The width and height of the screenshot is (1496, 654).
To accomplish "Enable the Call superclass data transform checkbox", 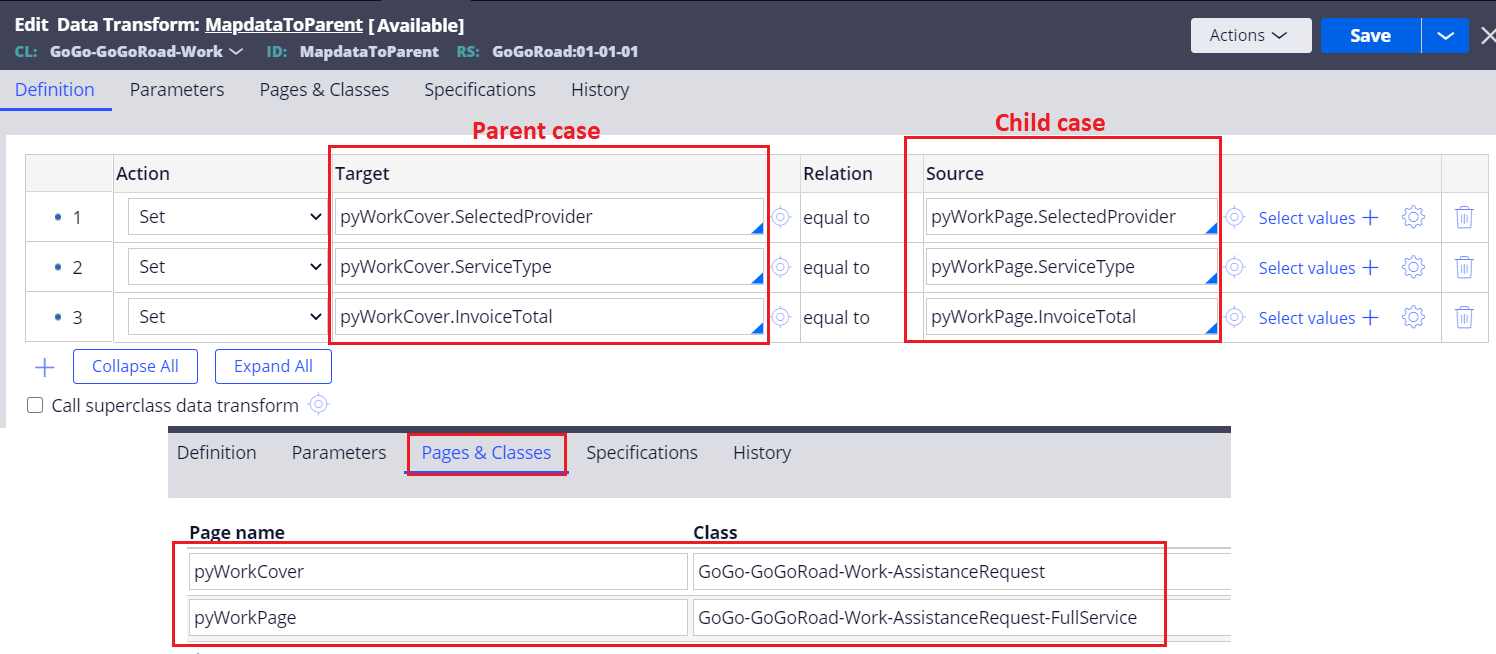I will pyautogui.click(x=35, y=405).
